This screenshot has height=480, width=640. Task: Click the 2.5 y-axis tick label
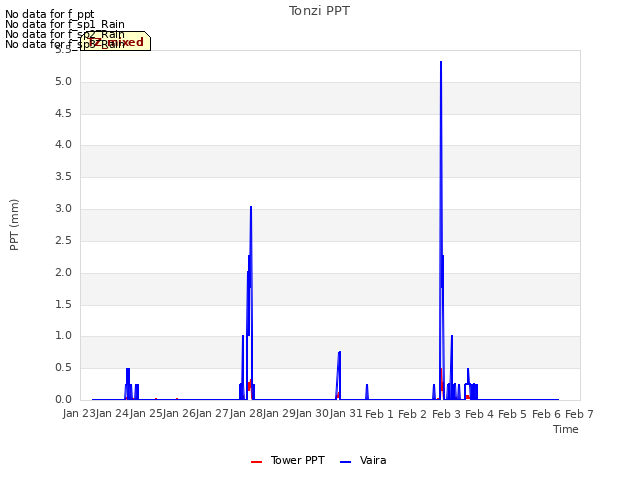coord(63,240)
